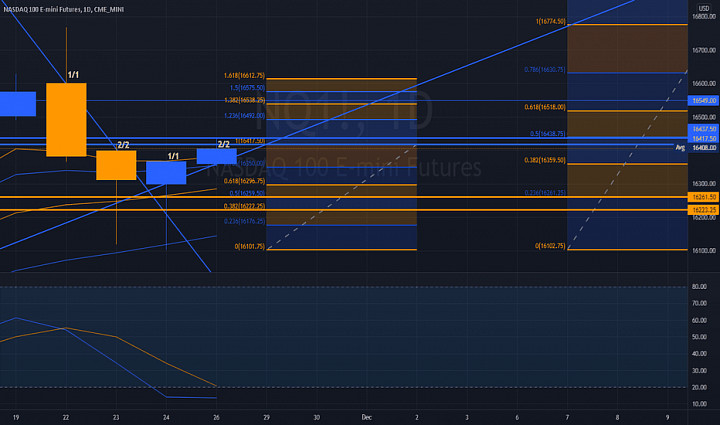Click the blue 16417.50 price label
720x425 pixels.
[703, 139]
